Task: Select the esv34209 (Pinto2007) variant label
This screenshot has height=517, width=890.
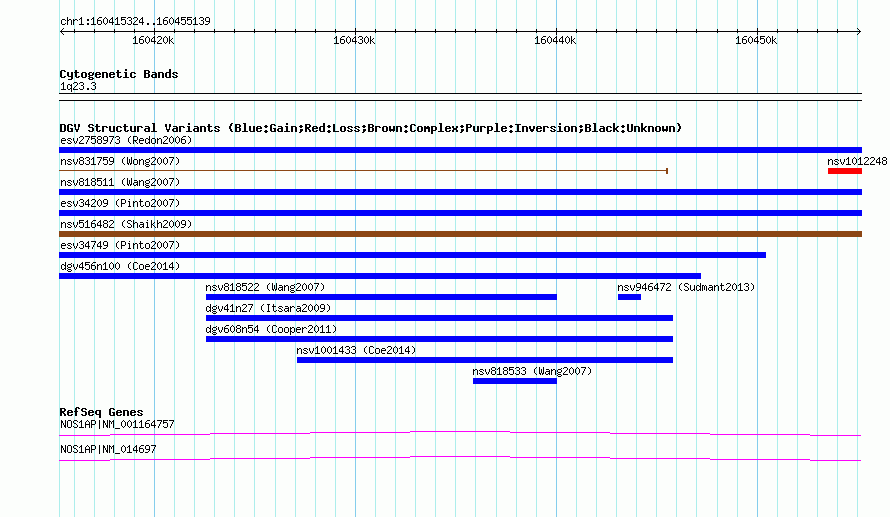Action: (x=120, y=203)
